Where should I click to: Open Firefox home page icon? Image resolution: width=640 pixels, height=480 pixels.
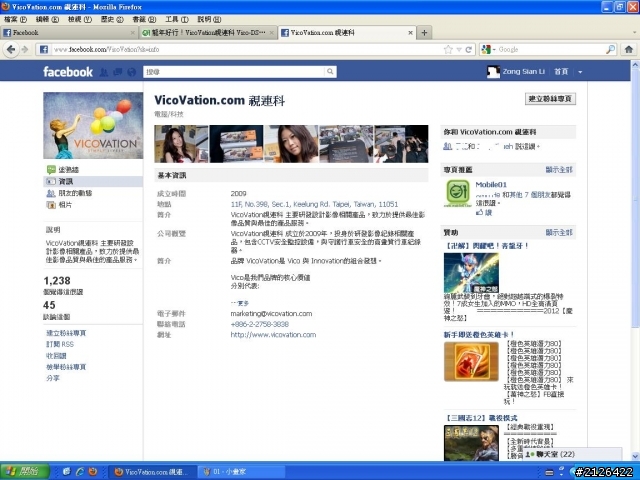(629, 49)
